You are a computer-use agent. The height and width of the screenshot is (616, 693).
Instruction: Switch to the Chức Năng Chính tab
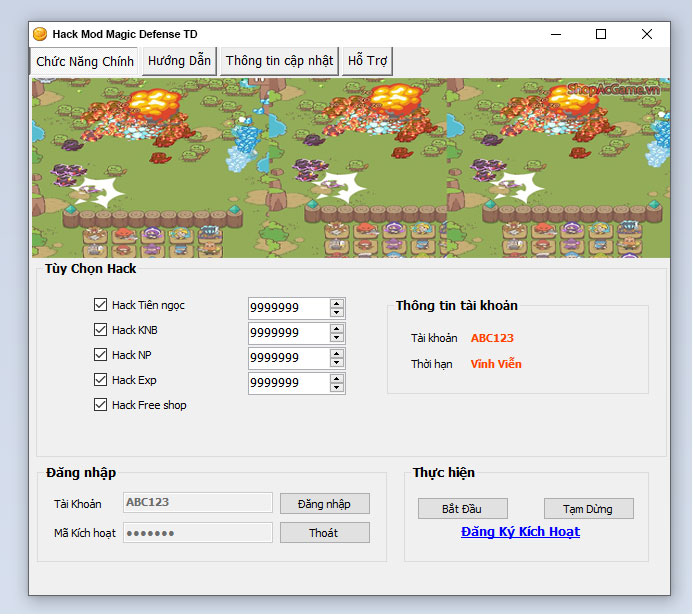click(x=84, y=61)
